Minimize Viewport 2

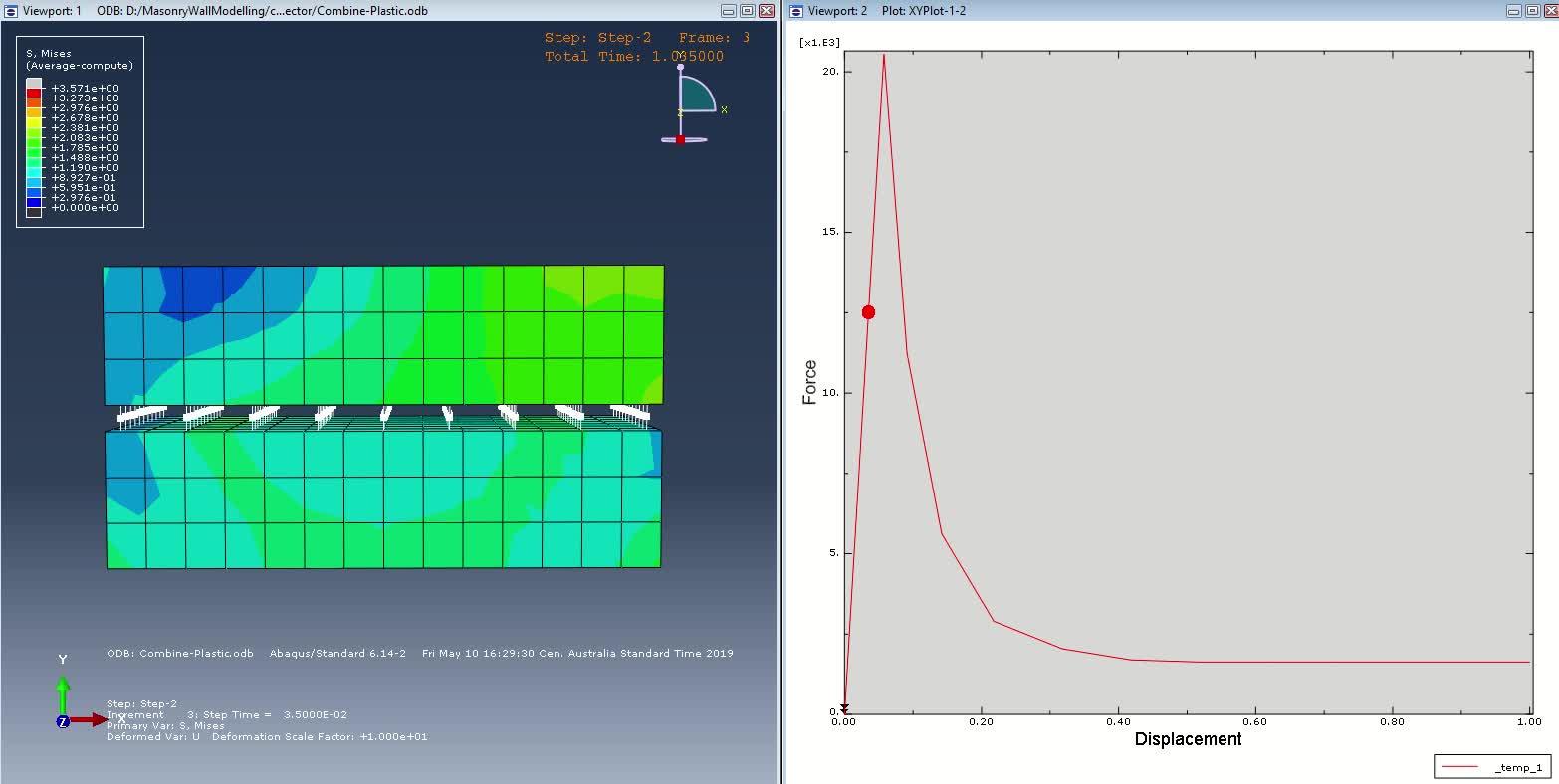[1513, 11]
